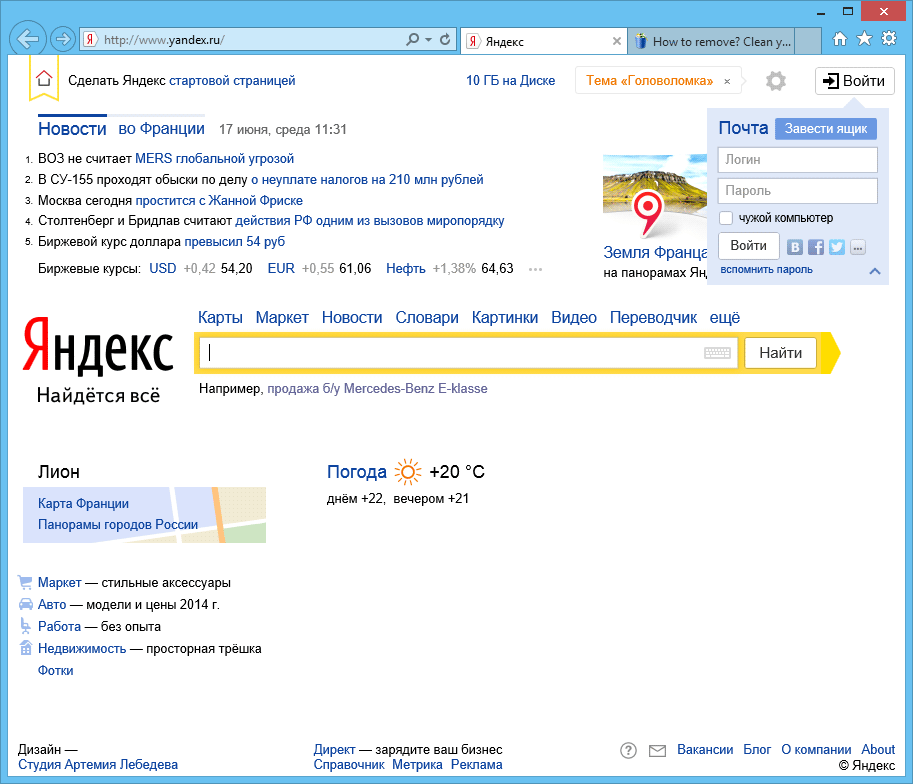This screenshot has height=784, width=913.
Task: Tick the чужой компьютер checkbox
Action: 726,218
